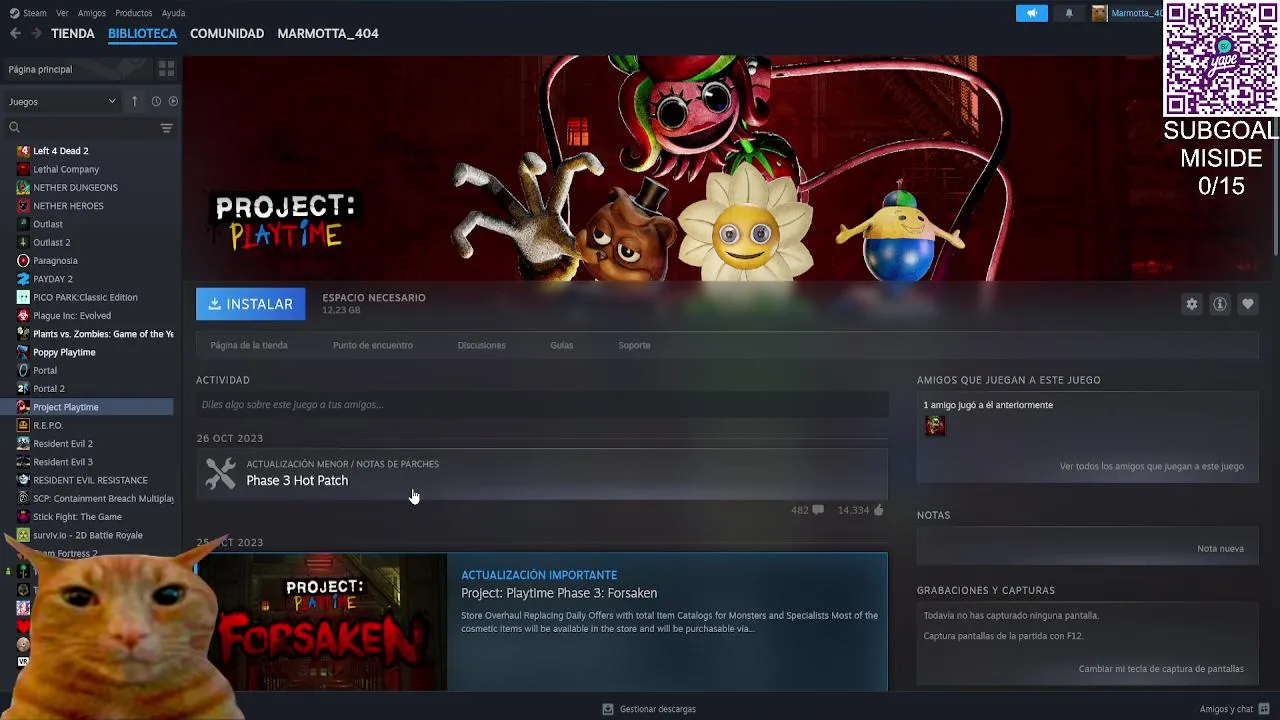
Task: Open Project: Playtime Phase 3: Forsaken article
Action: (559, 593)
